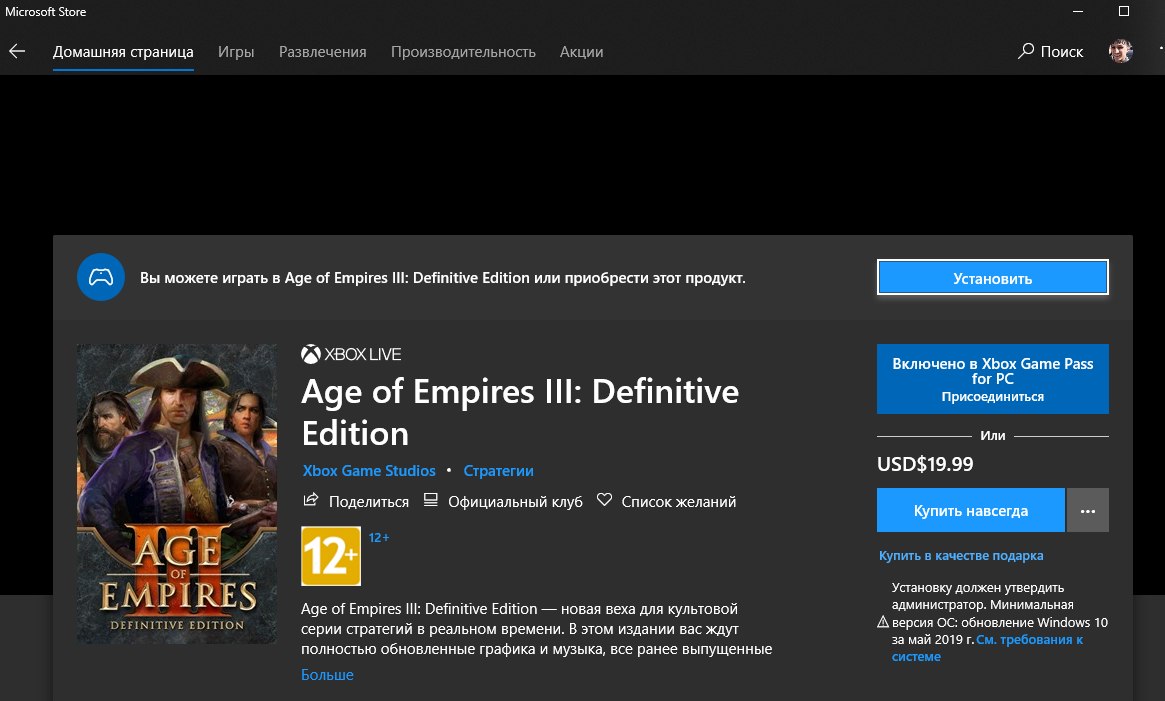Click the warning triangle icon near requirements
The image size is (1165, 701).
(883, 621)
